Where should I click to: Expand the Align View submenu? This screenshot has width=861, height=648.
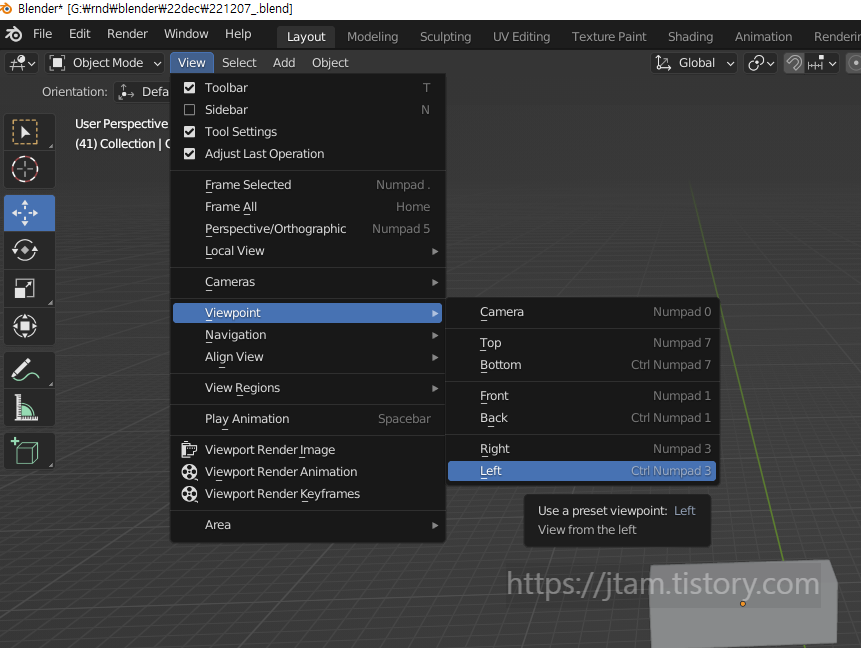[x=308, y=357]
